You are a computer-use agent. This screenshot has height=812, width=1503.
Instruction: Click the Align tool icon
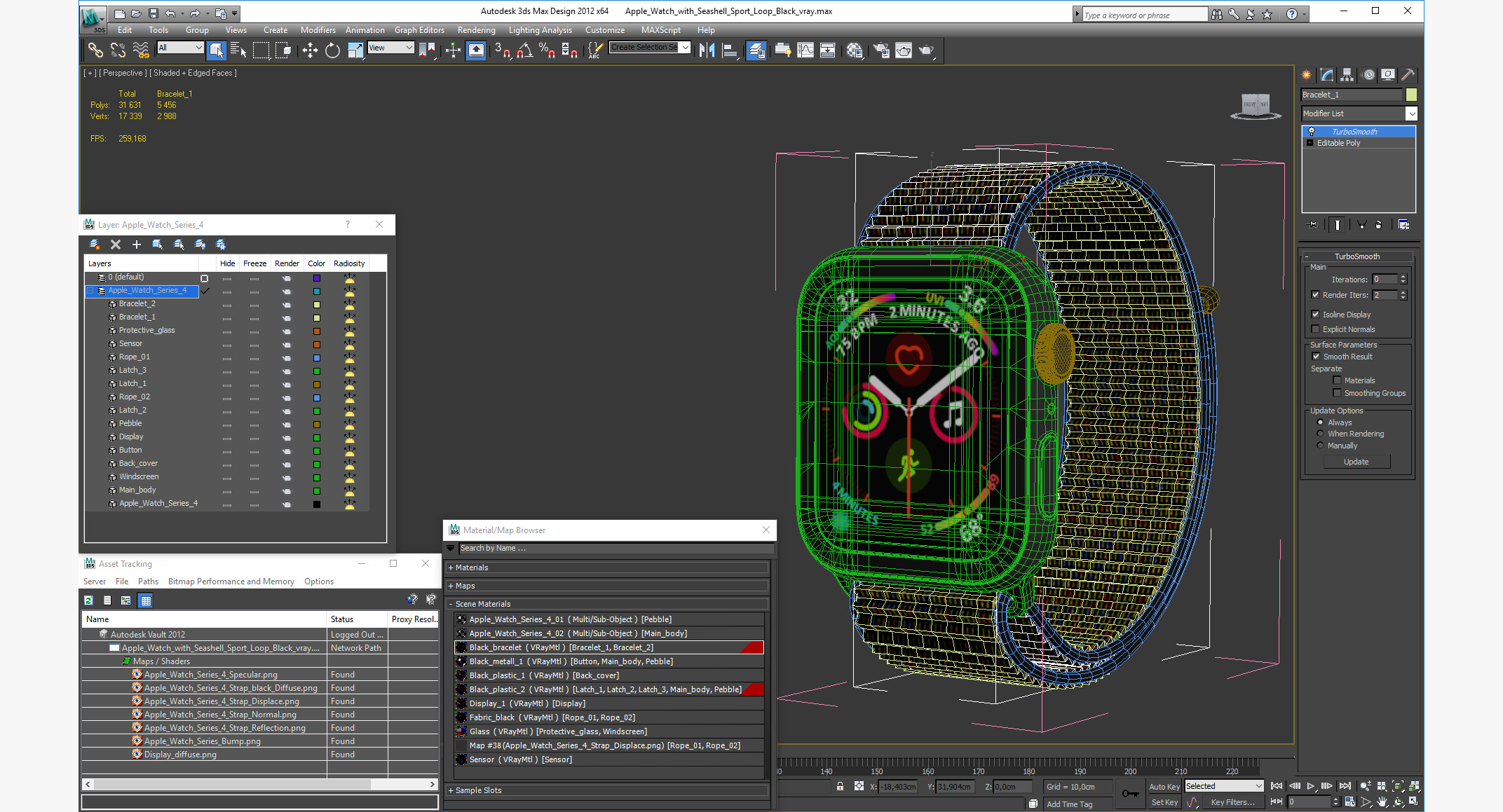(x=730, y=50)
